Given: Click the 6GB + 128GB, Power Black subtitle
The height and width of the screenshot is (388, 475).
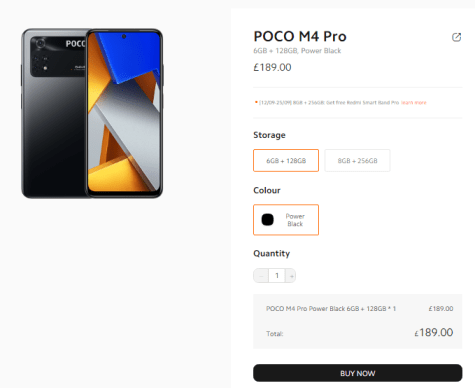Looking at the screenshot, I should (297, 51).
